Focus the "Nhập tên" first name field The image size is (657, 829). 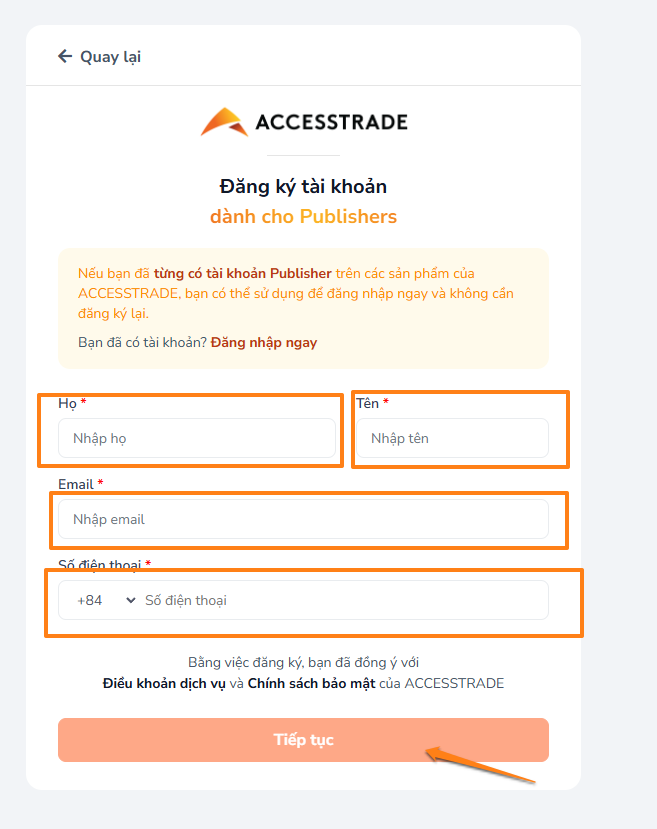point(452,438)
